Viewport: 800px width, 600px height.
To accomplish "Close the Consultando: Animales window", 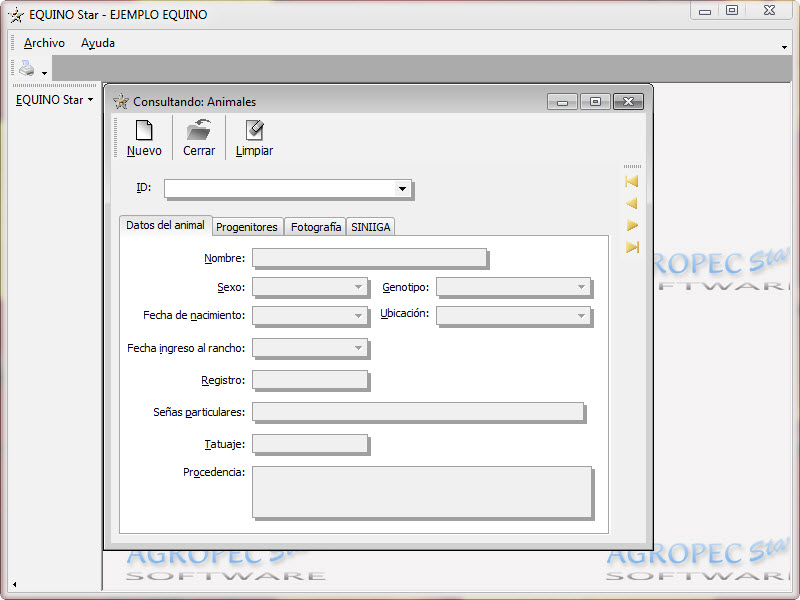I will click(628, 102).
